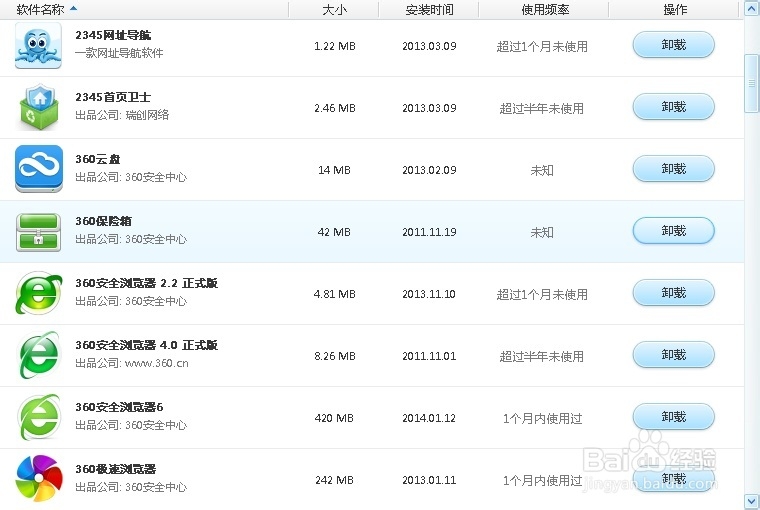Click the 一款网址导航软件 description text
760x510 pixels.
[x=119, y=53]
